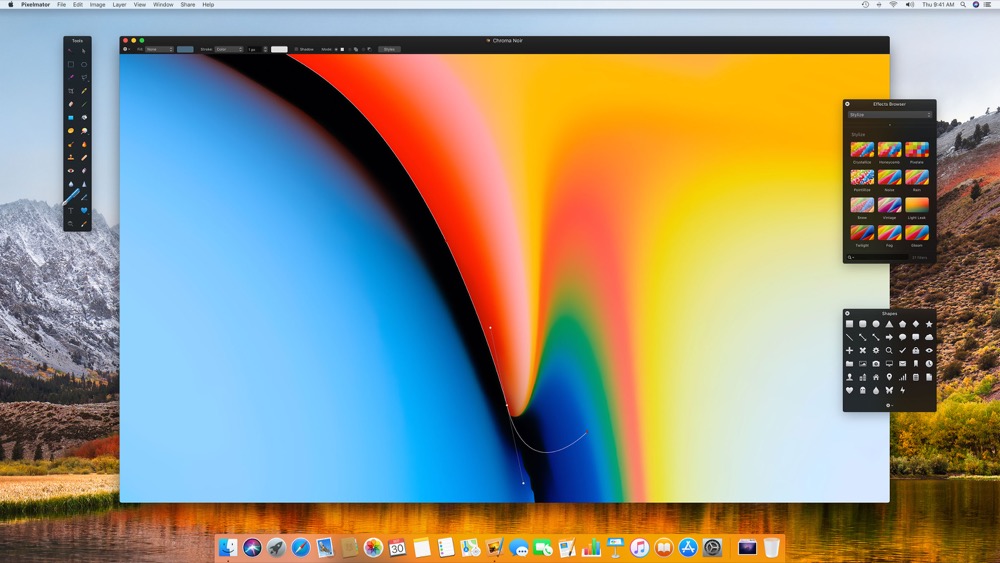Select the Light Leak effect thumbnail

(916, 205)
